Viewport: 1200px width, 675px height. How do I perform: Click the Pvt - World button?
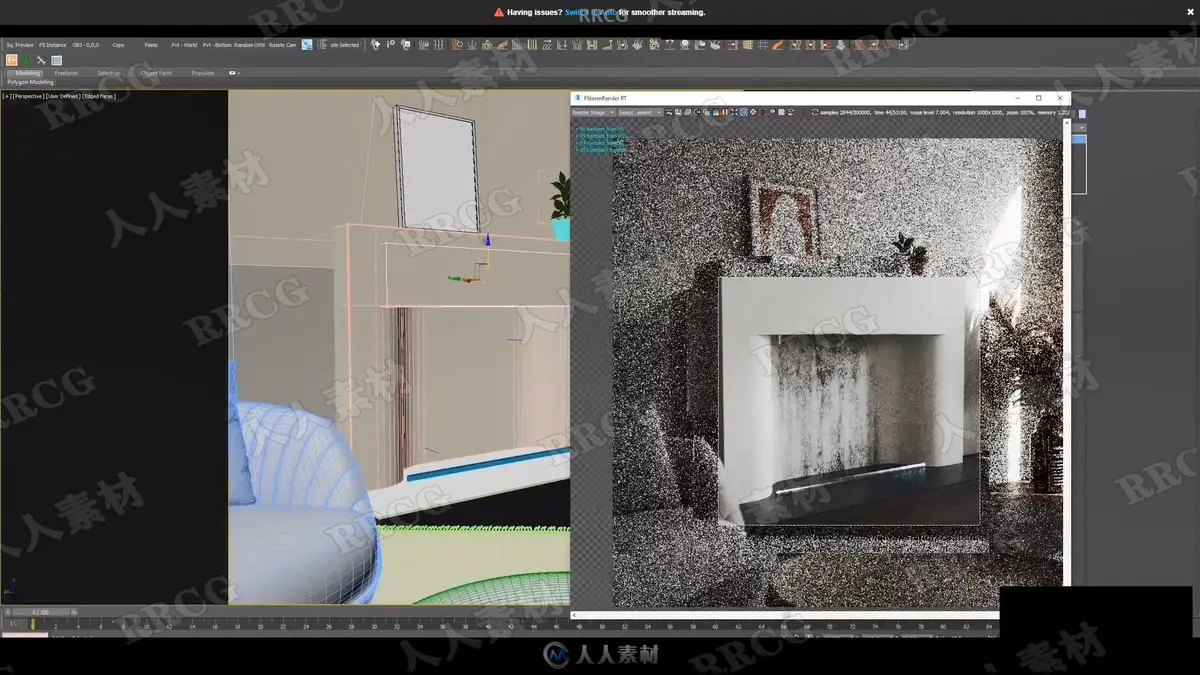tap(184, 45)
